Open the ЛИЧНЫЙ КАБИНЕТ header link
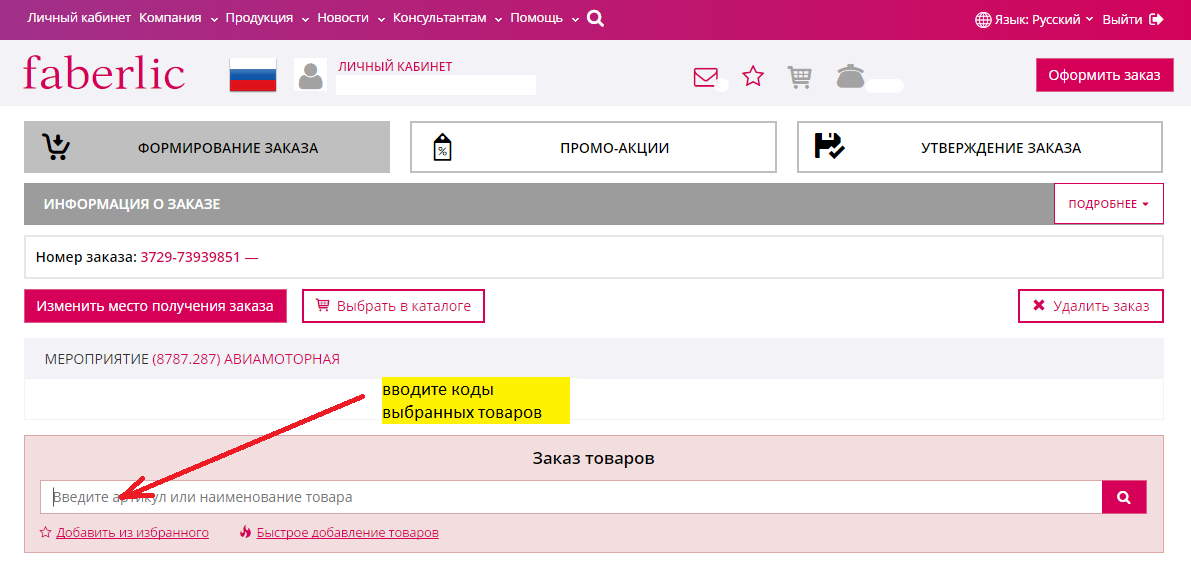 [395, 67]
